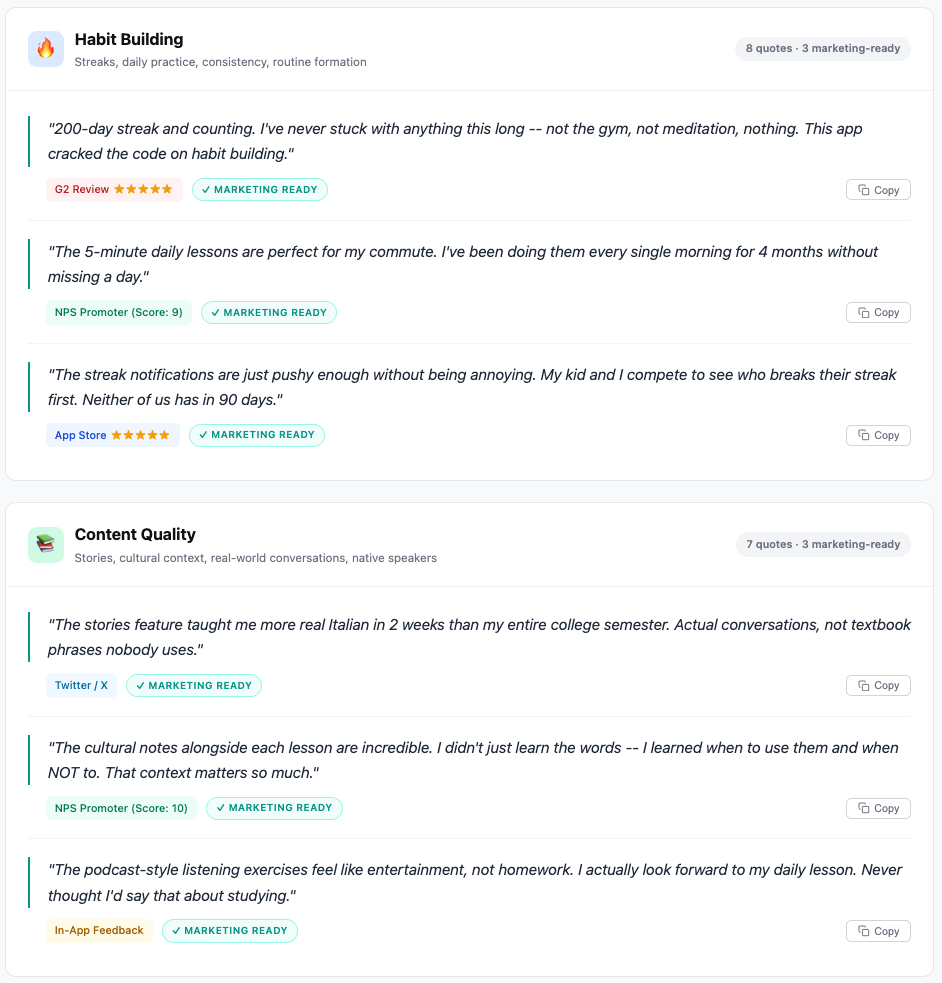Click the App Store five-star tag
The height and width of the screenshot is (983, 942).
[x=113, y=435]
